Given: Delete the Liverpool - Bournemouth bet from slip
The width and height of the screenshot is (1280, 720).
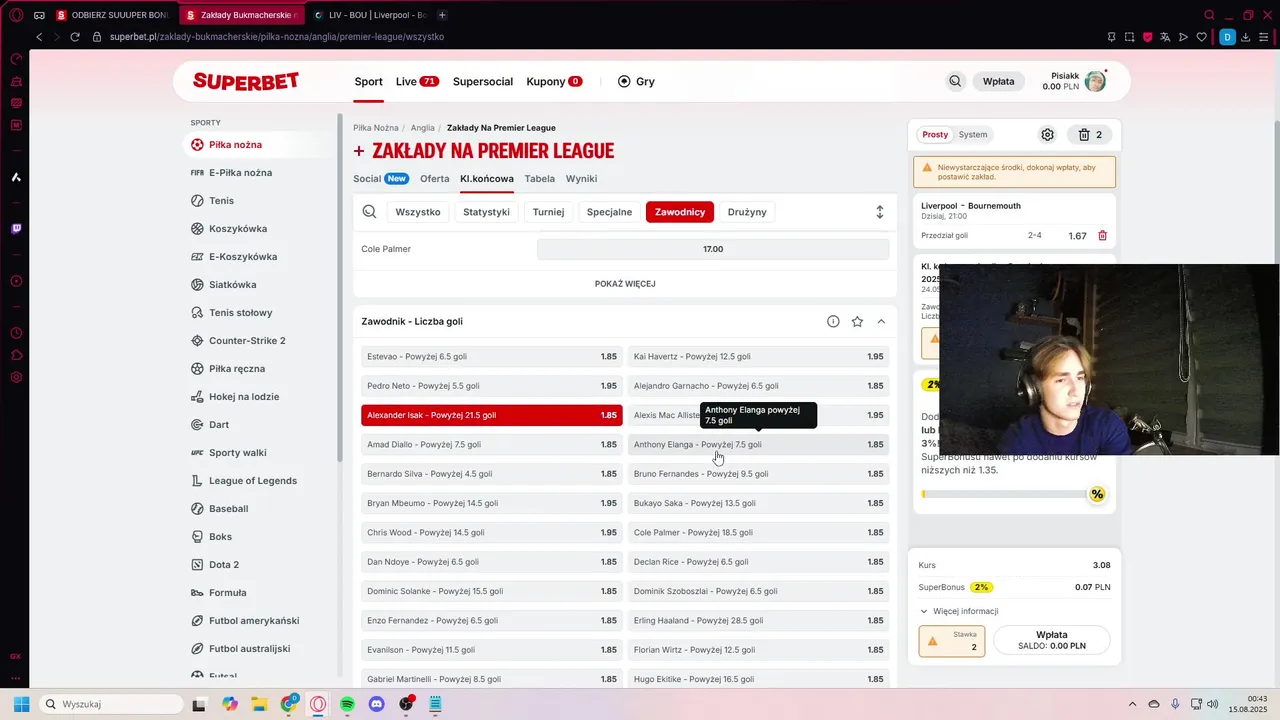Looking at the screenshot, I should (x=1103, y=236).
